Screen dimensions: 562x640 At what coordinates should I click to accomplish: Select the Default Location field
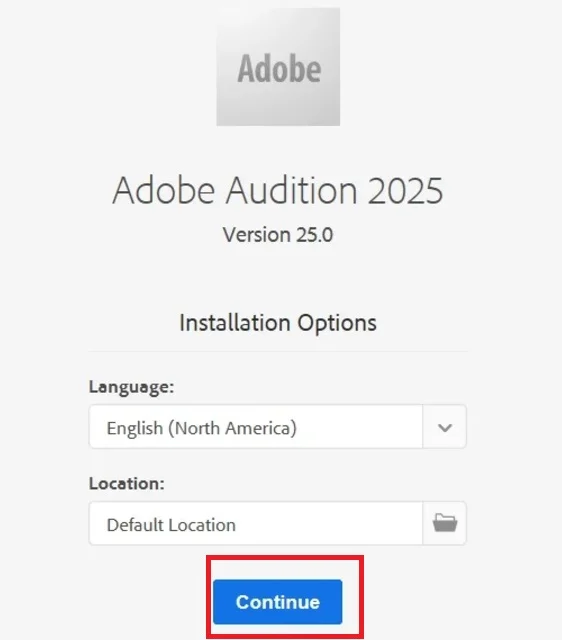pos(256,524)
